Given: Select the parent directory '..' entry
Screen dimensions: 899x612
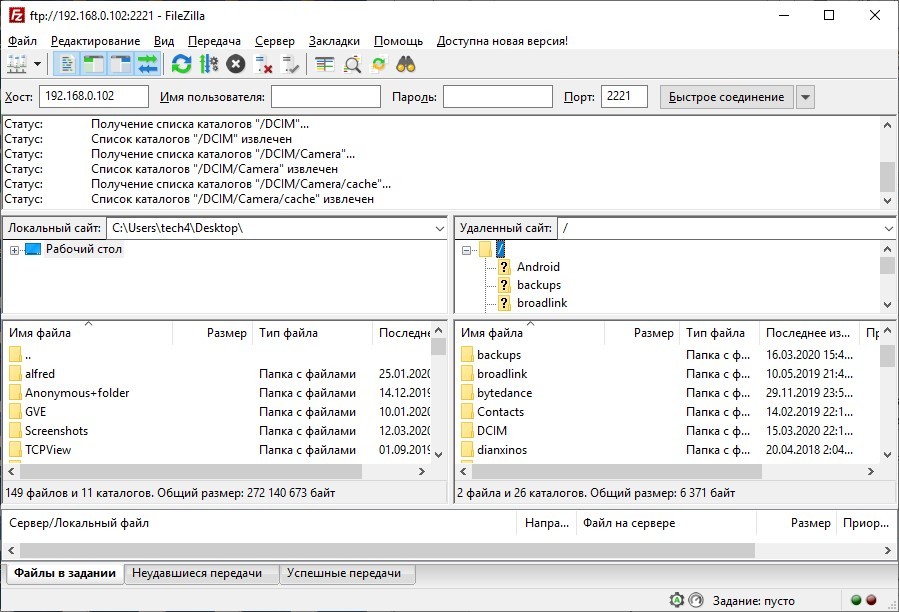Looking at the screenshot, I should (28, 355).
